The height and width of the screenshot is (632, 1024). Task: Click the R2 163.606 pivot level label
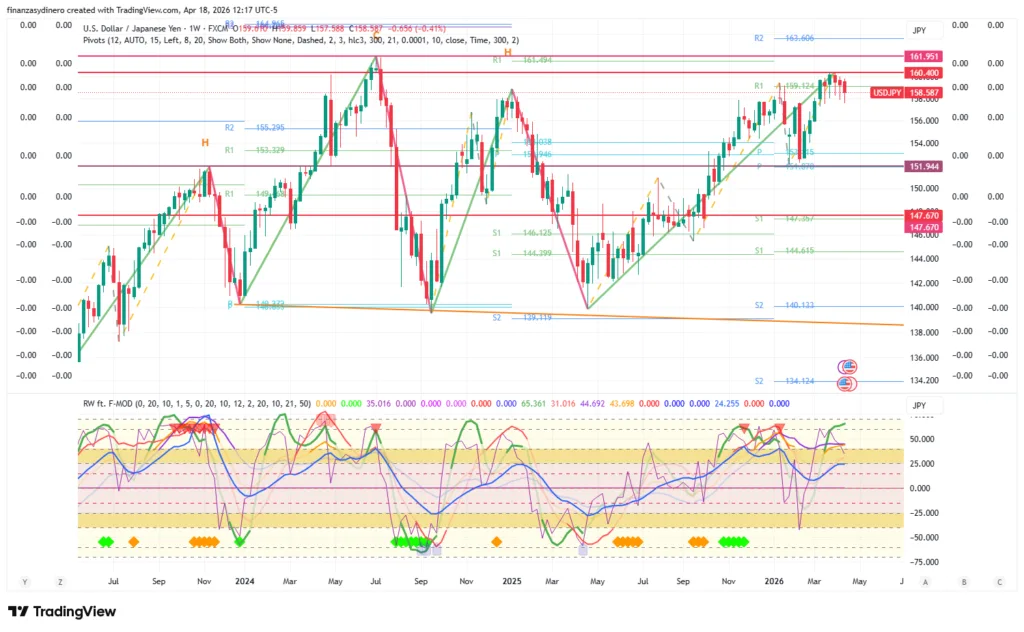pos(786,38)
